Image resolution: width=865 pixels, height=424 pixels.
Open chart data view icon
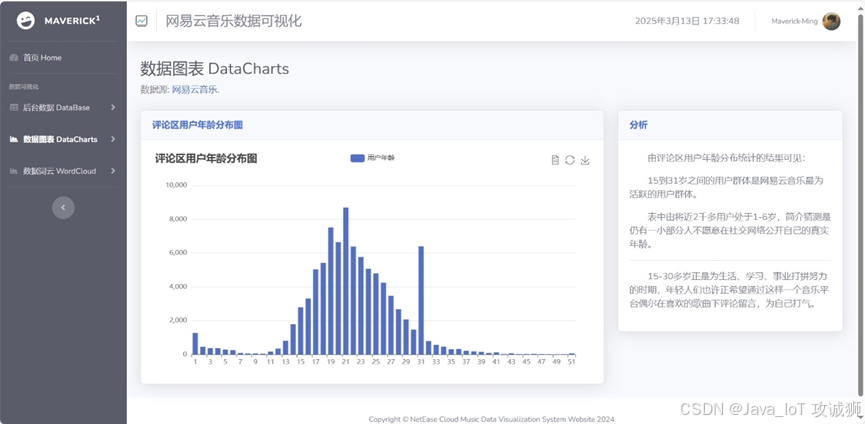(556, 160)
